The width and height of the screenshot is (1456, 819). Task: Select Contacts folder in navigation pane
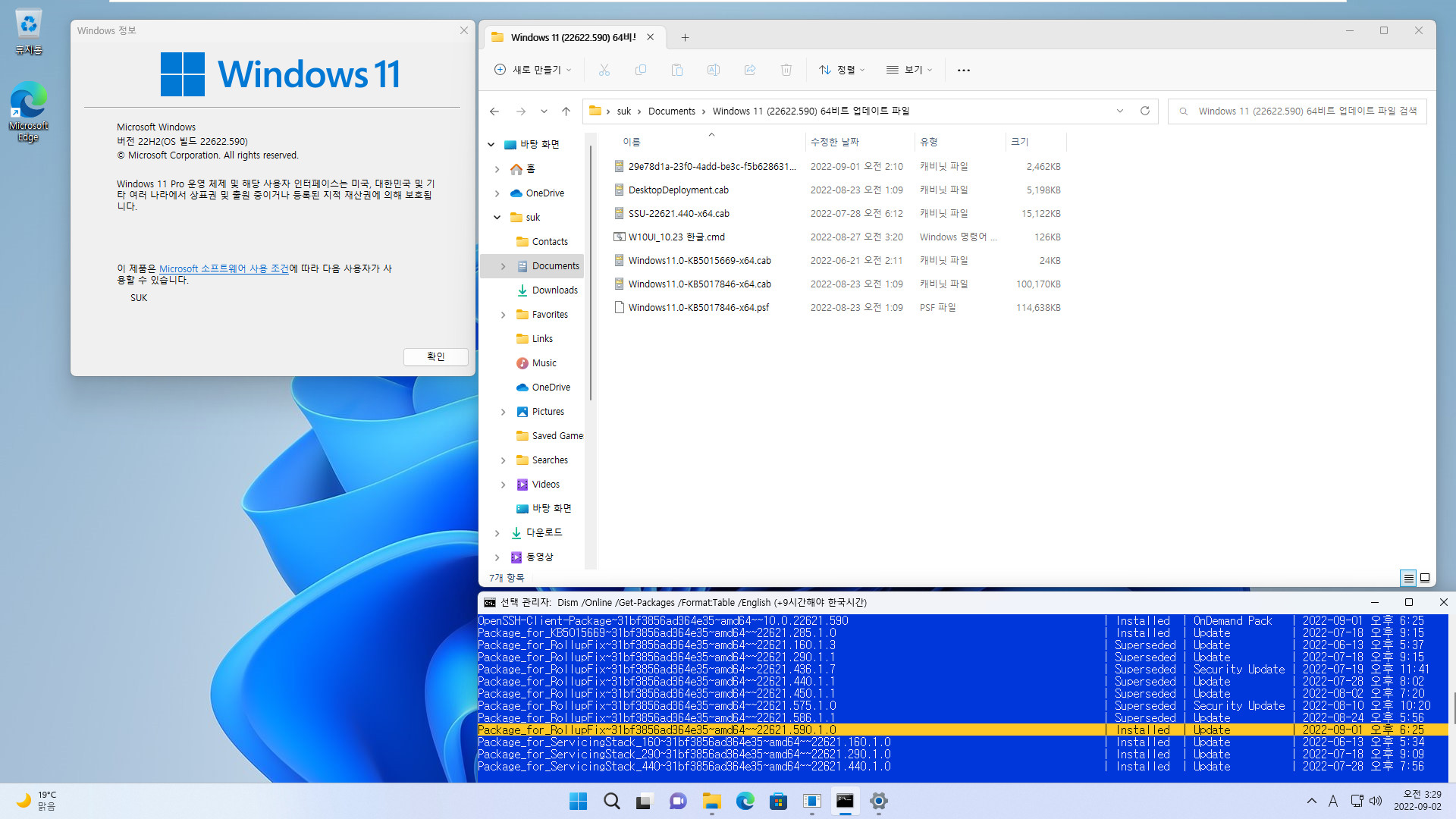click(x=550, y=242)
